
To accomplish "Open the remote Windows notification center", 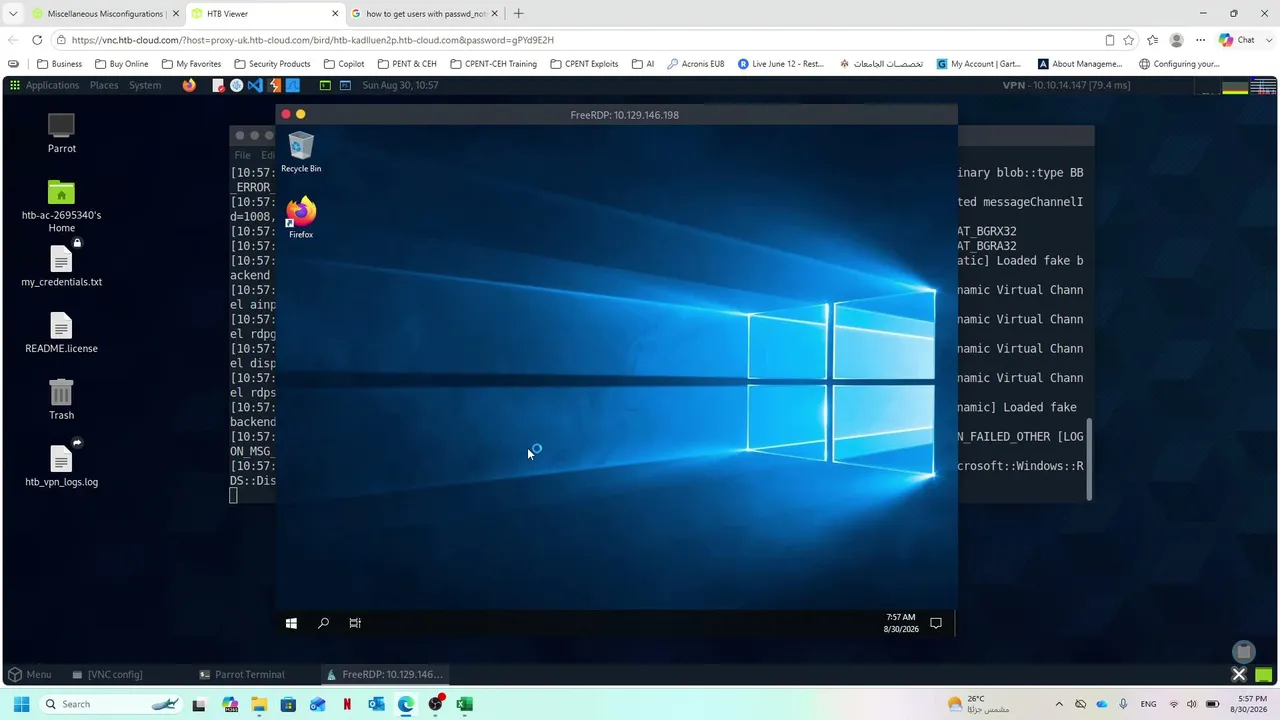I will pyautogui.click(x=936, y=623).
